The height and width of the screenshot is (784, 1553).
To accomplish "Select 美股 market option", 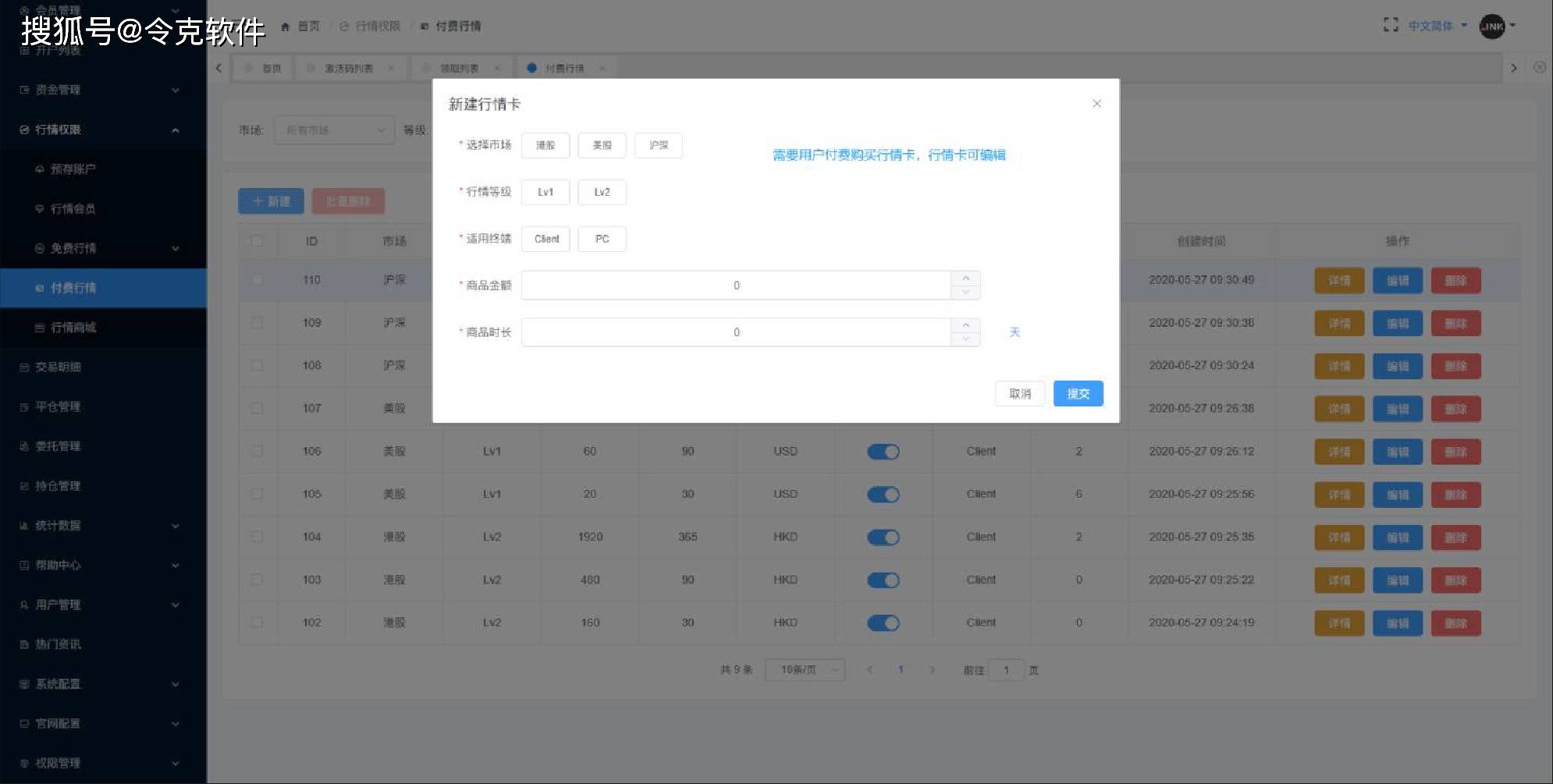I will click(602, 145).
